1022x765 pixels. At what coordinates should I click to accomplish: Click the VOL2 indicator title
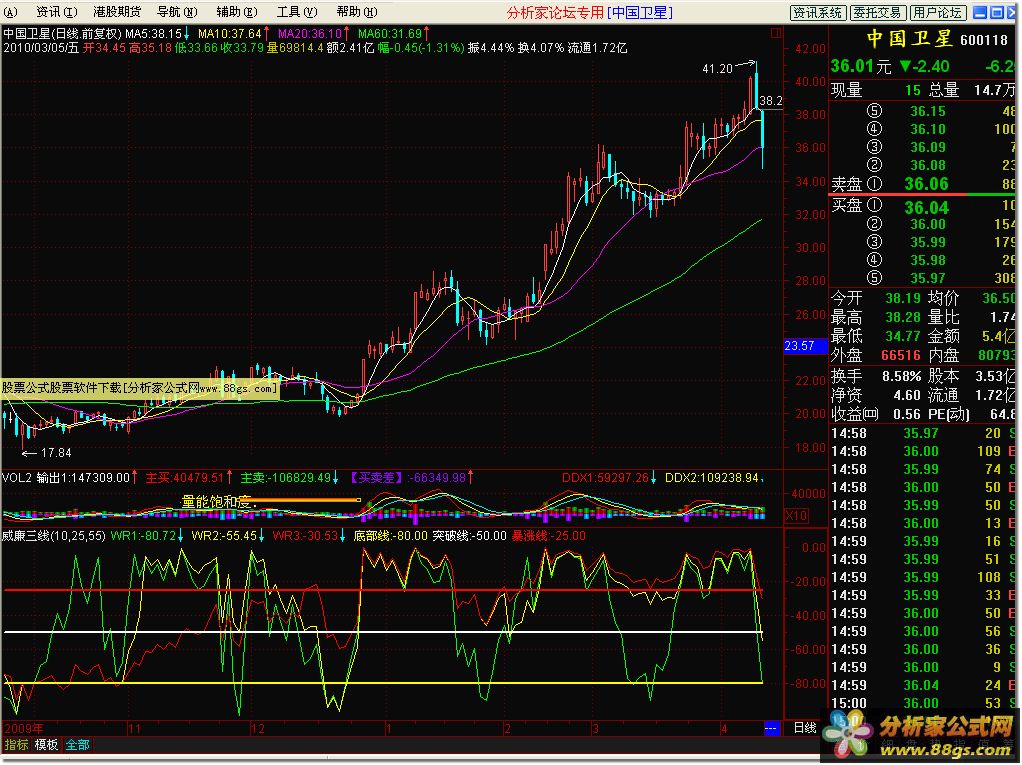pos(17,478)
